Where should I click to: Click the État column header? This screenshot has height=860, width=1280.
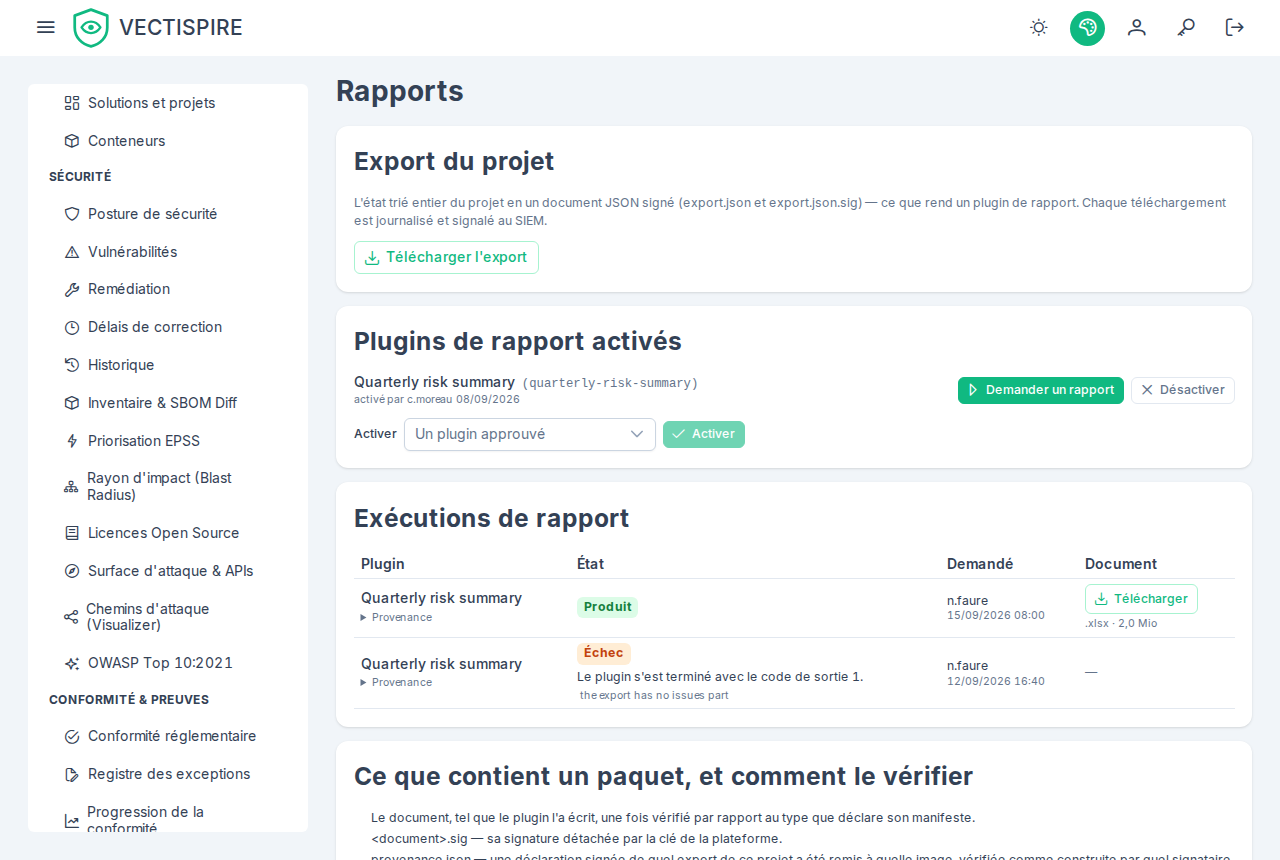(590, 564)
